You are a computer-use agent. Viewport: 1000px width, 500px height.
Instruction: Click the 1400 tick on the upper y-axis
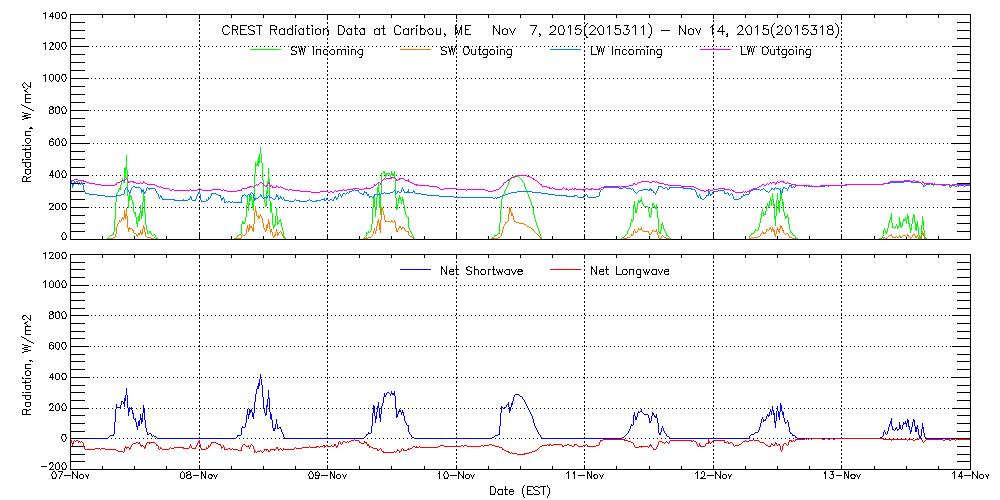[54, 17]
